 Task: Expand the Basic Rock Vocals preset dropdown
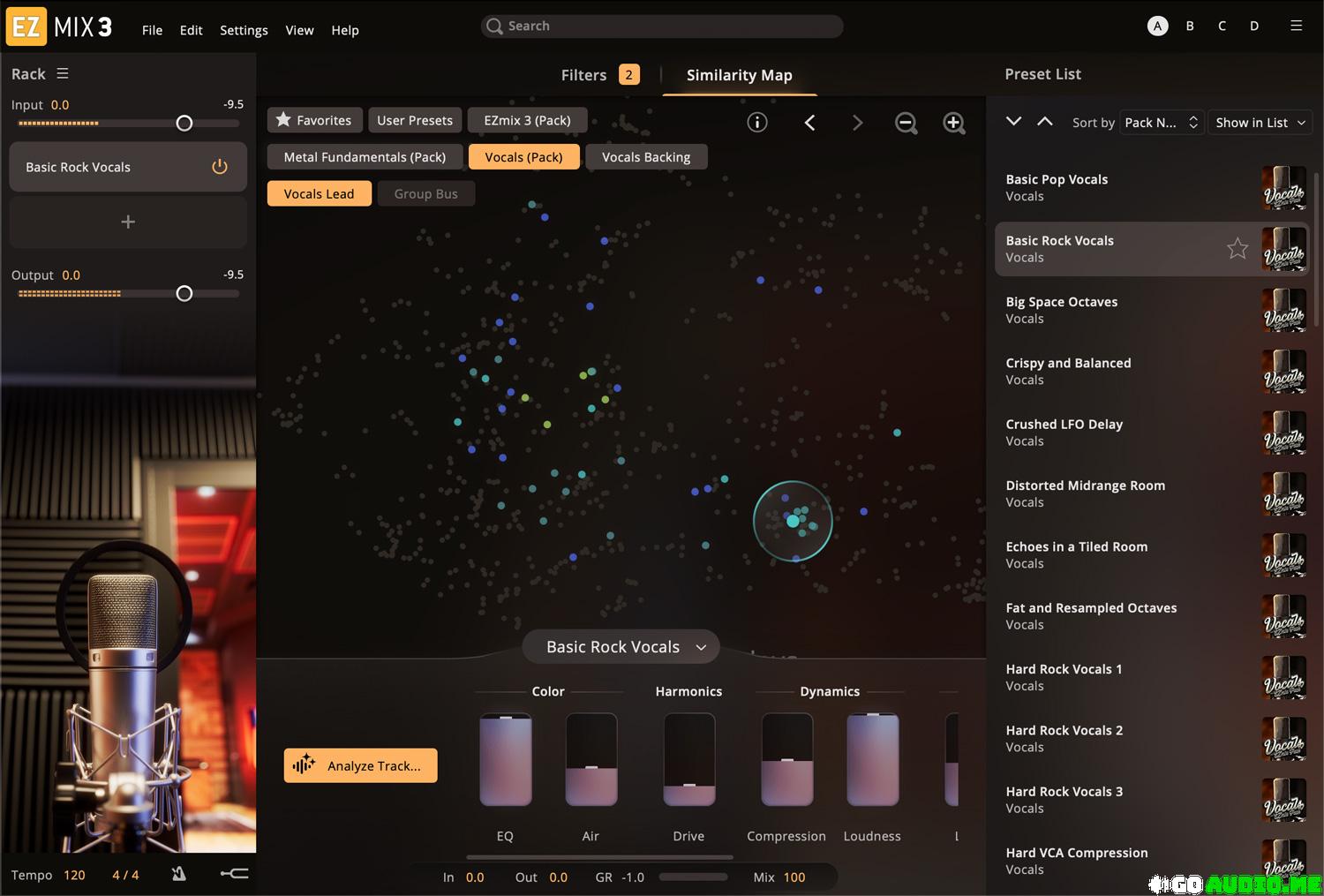[621, 647]
